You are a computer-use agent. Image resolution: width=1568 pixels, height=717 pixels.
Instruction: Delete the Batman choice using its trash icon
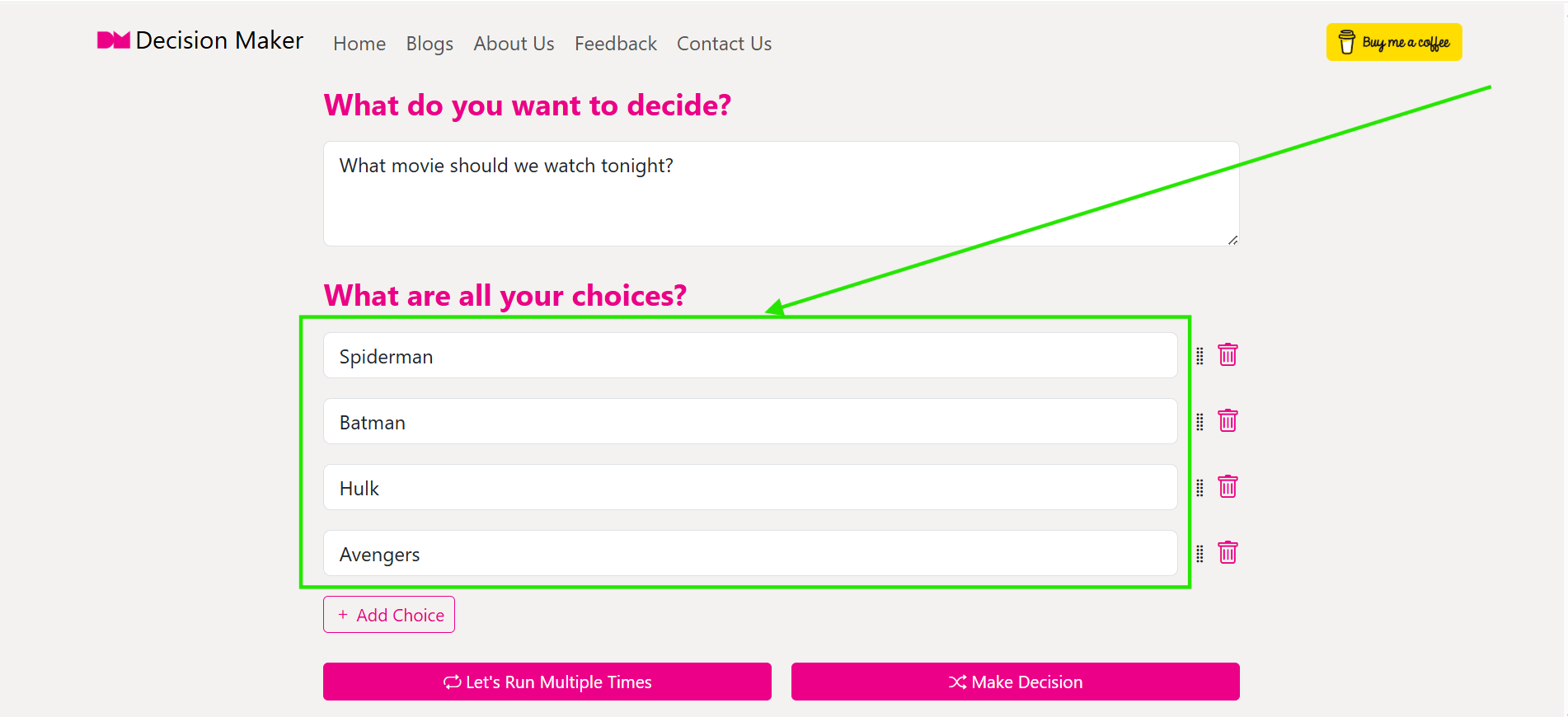1228,421
